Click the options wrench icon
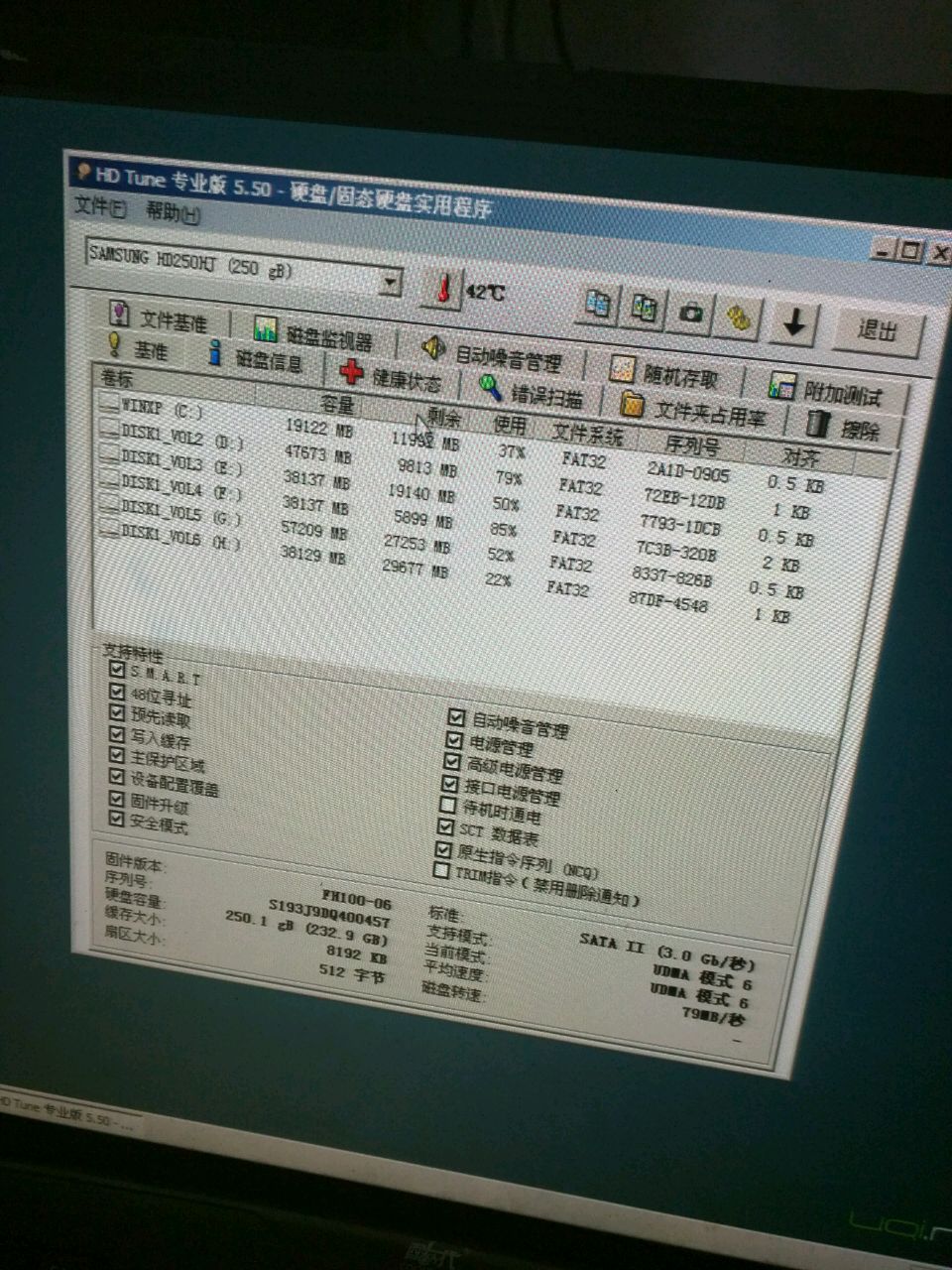Viewport: 952px width, 1270px height. [x=739, y=317]
